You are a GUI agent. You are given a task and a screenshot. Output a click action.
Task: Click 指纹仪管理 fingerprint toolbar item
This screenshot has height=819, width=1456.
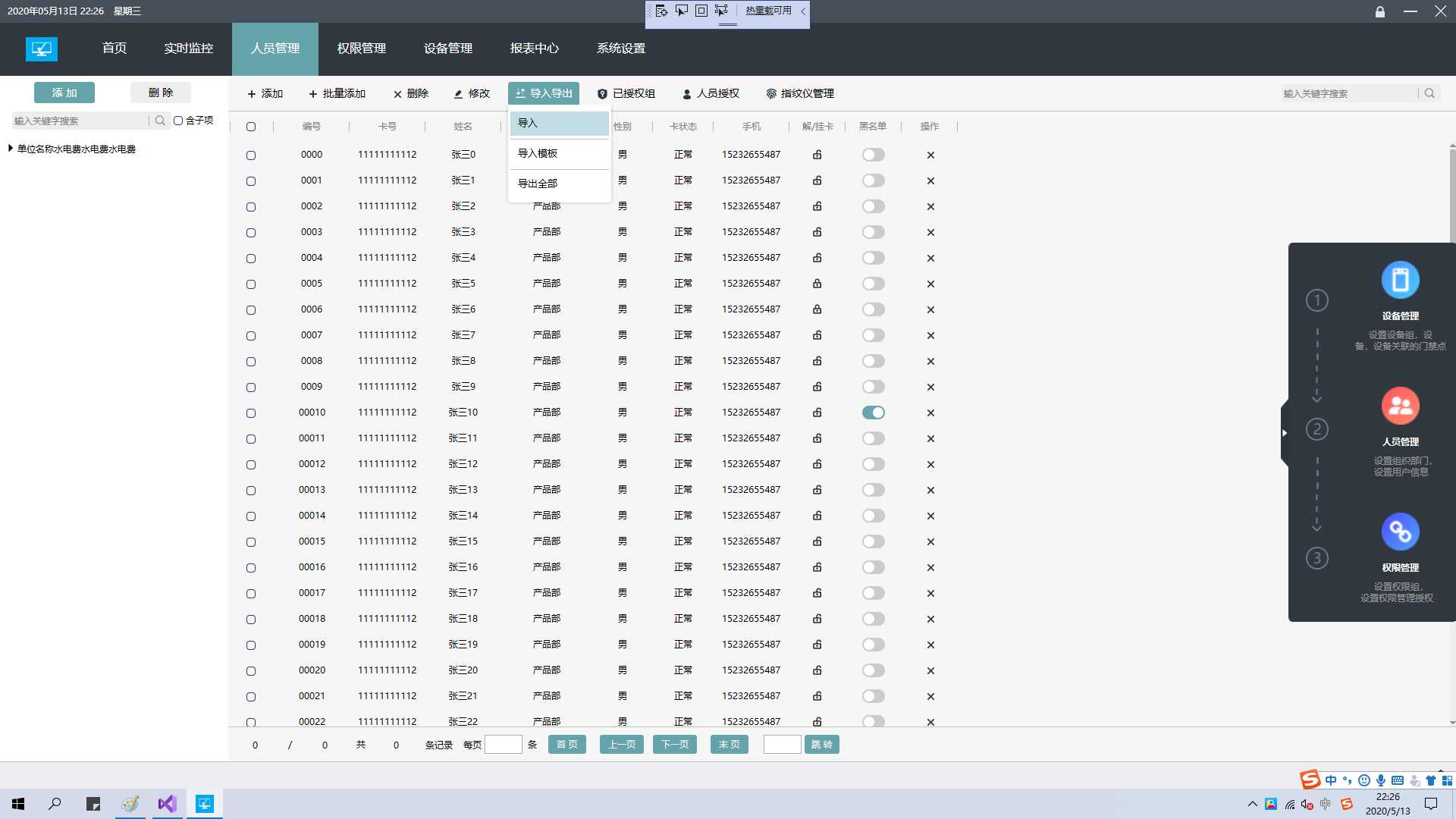point(800,93)
